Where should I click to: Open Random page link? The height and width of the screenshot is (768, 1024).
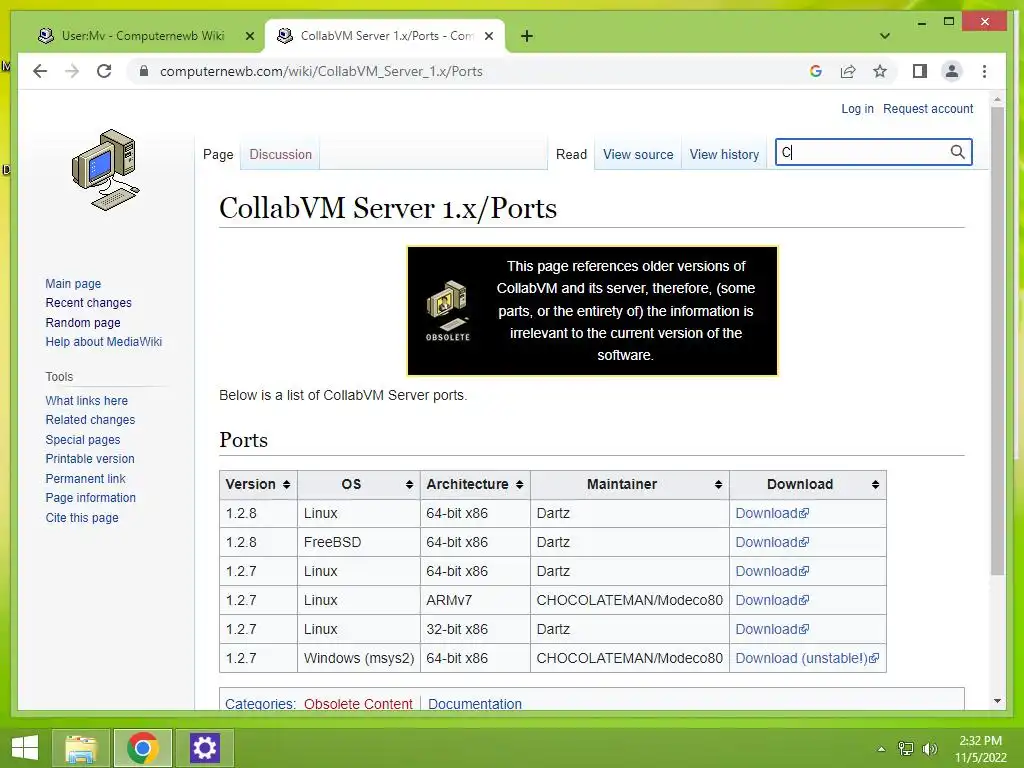point(83,323)
